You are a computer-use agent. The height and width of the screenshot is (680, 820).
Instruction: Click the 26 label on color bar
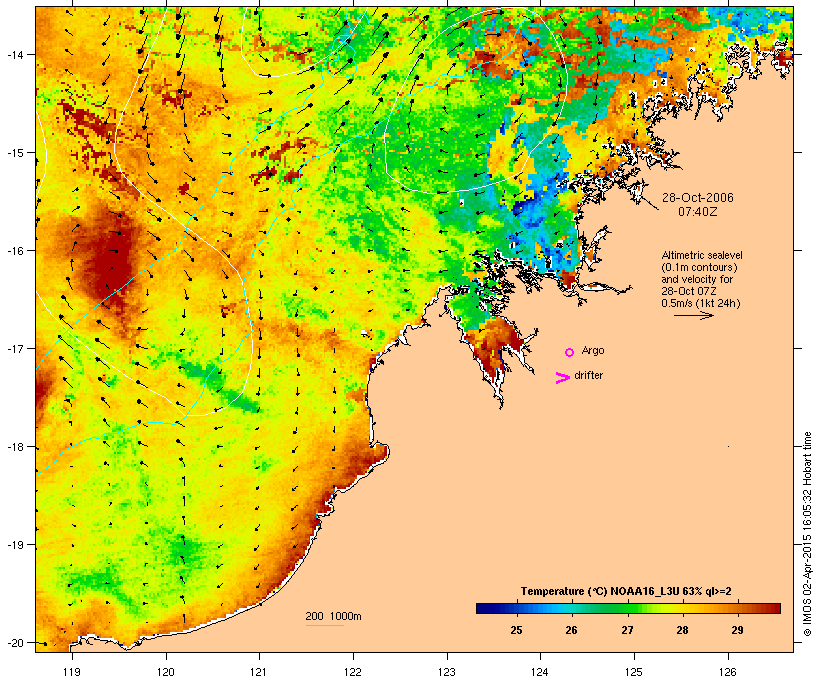[x=572, y=630]
